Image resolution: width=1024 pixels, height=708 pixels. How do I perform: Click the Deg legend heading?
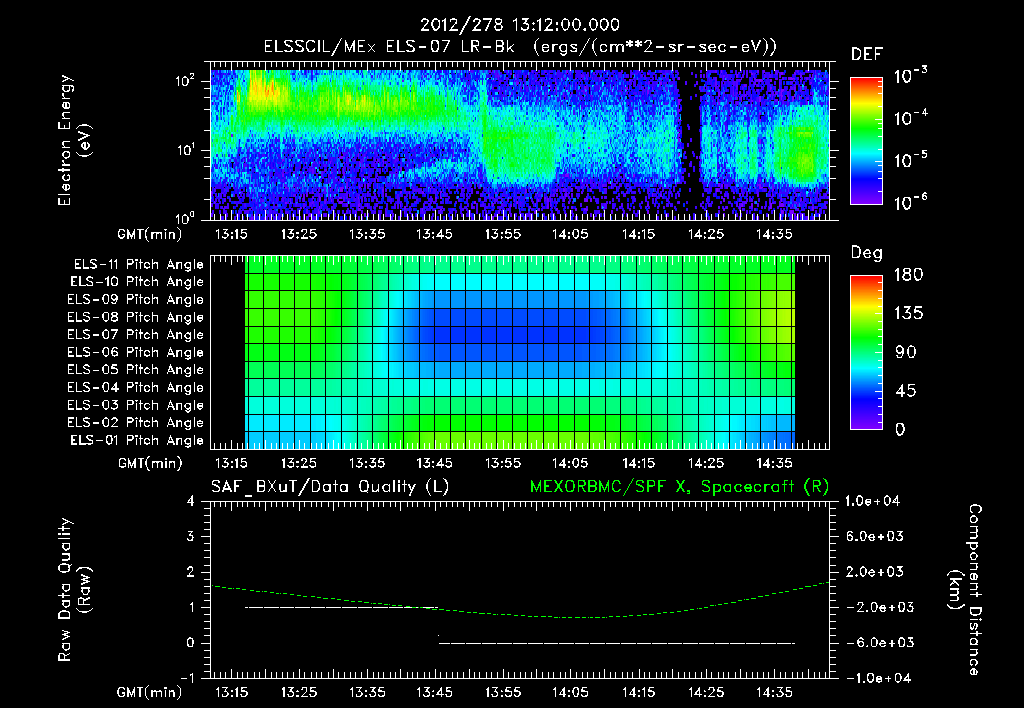(867, 253)
